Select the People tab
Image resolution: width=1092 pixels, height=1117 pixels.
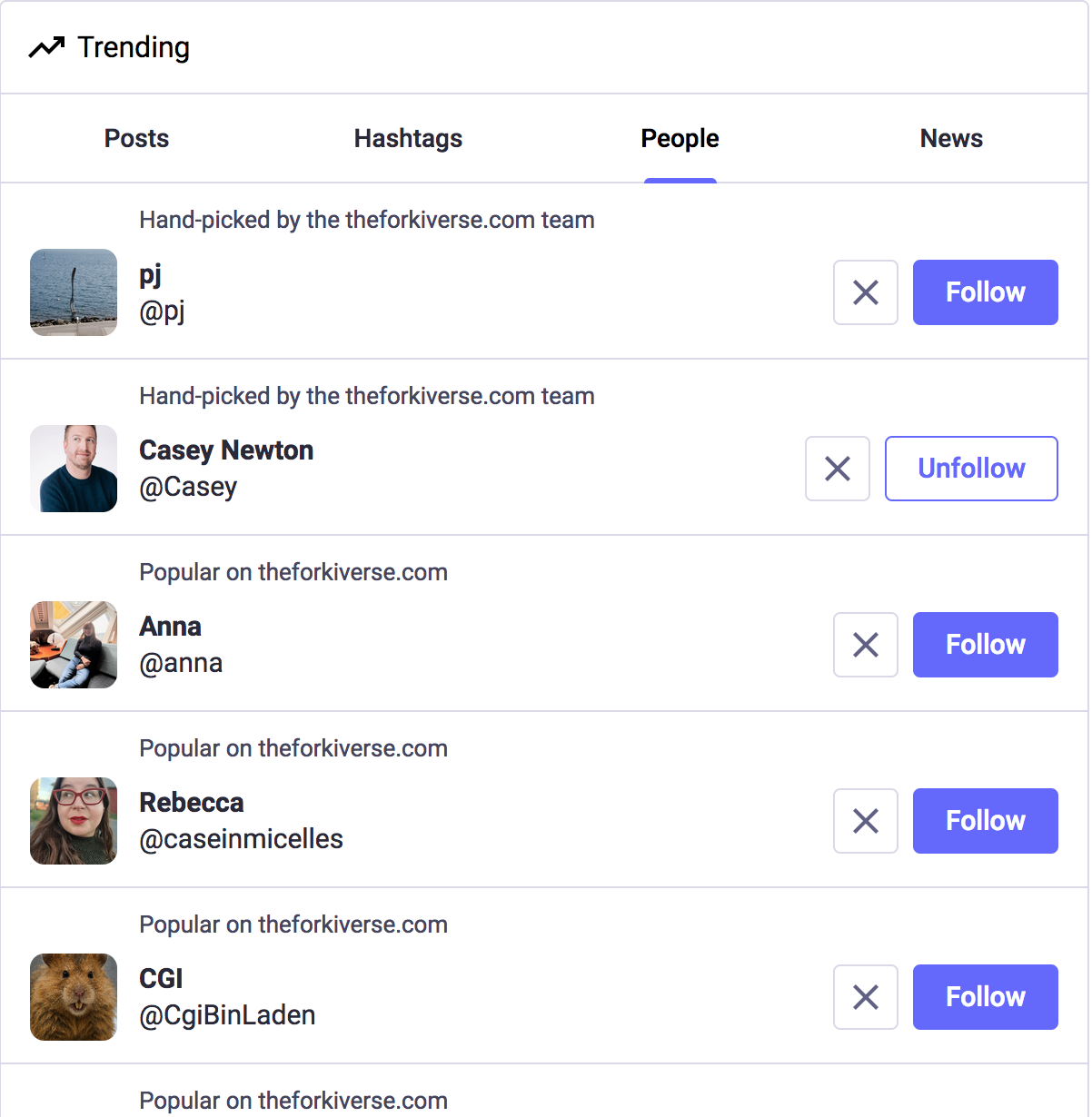coord(680,138)
